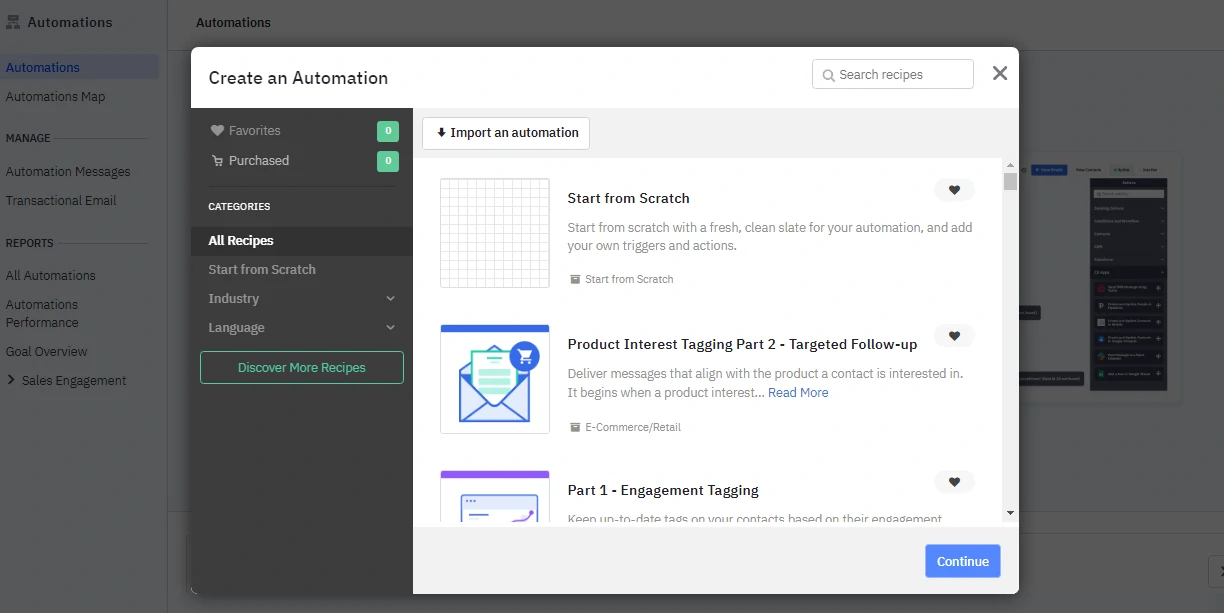Favorite the Part 1 - Engagement Tagging recipe
The height and width of the screenshot is (613, 1224).
[954, 482]
